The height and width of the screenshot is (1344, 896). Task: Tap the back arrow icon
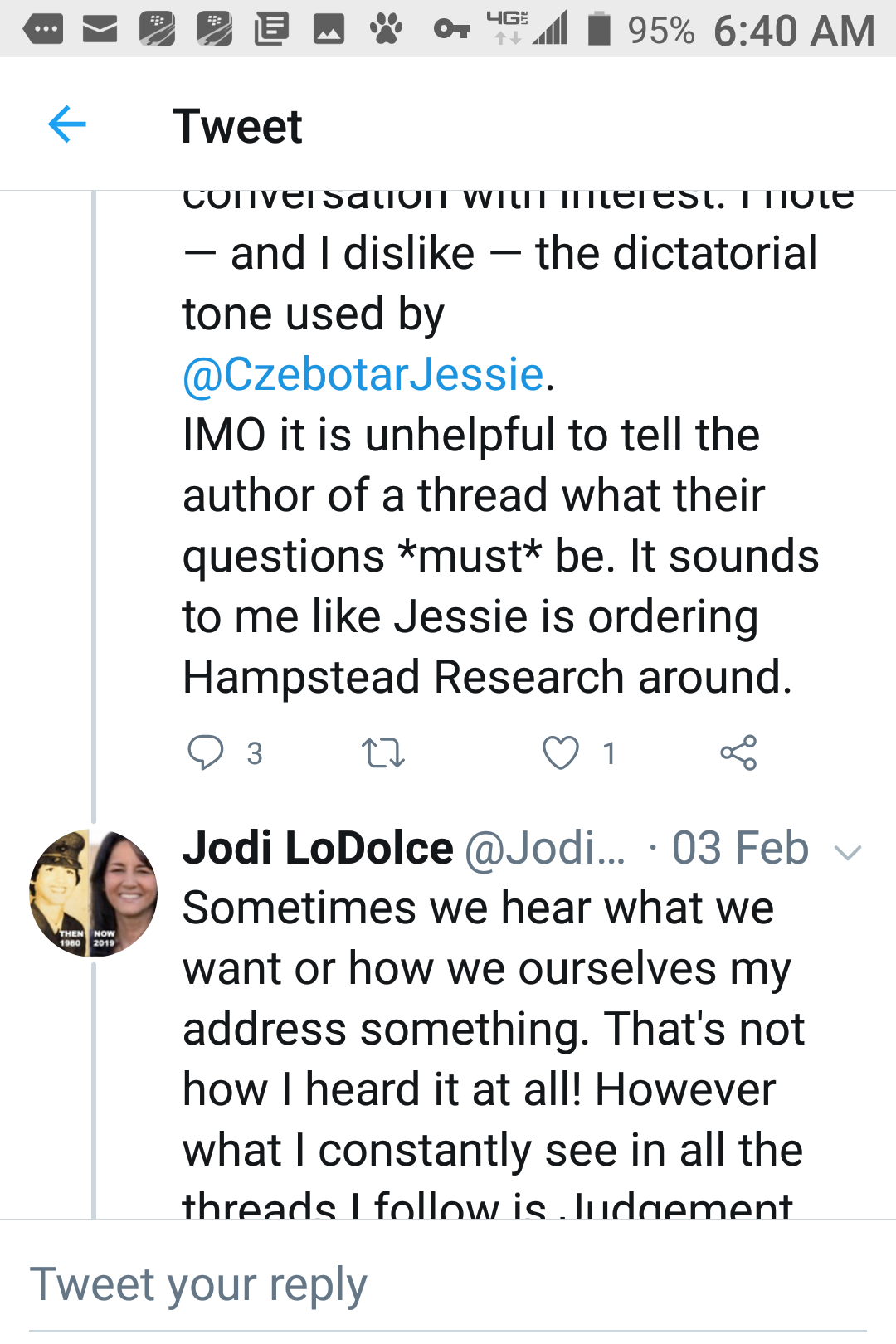(x=67, y=125)
